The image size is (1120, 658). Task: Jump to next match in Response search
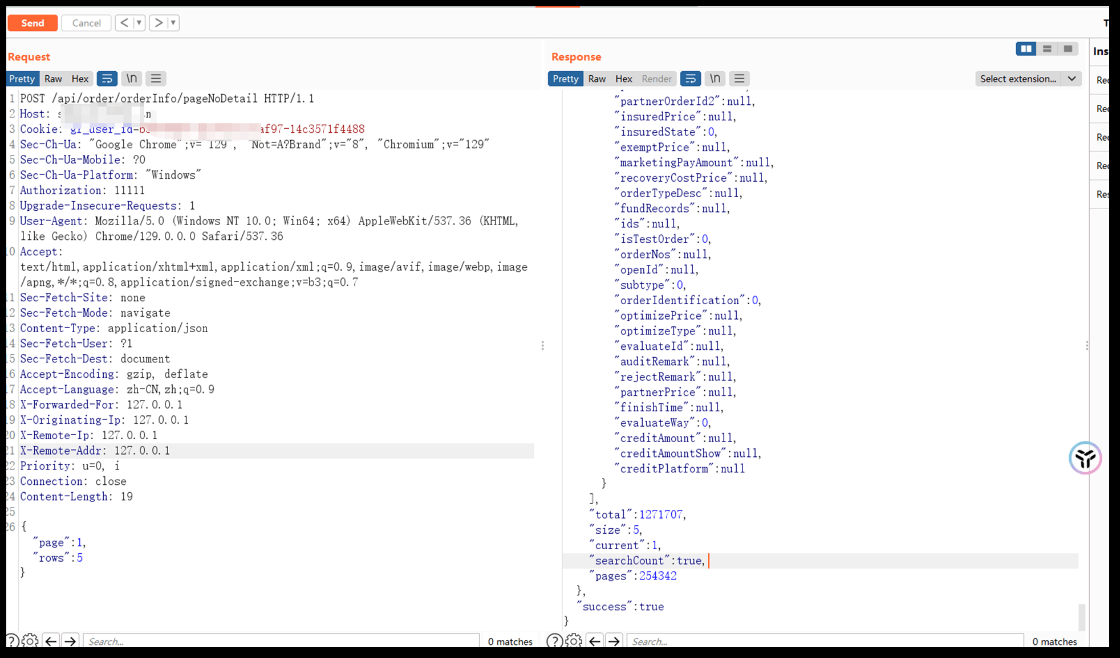pos(614,641)
